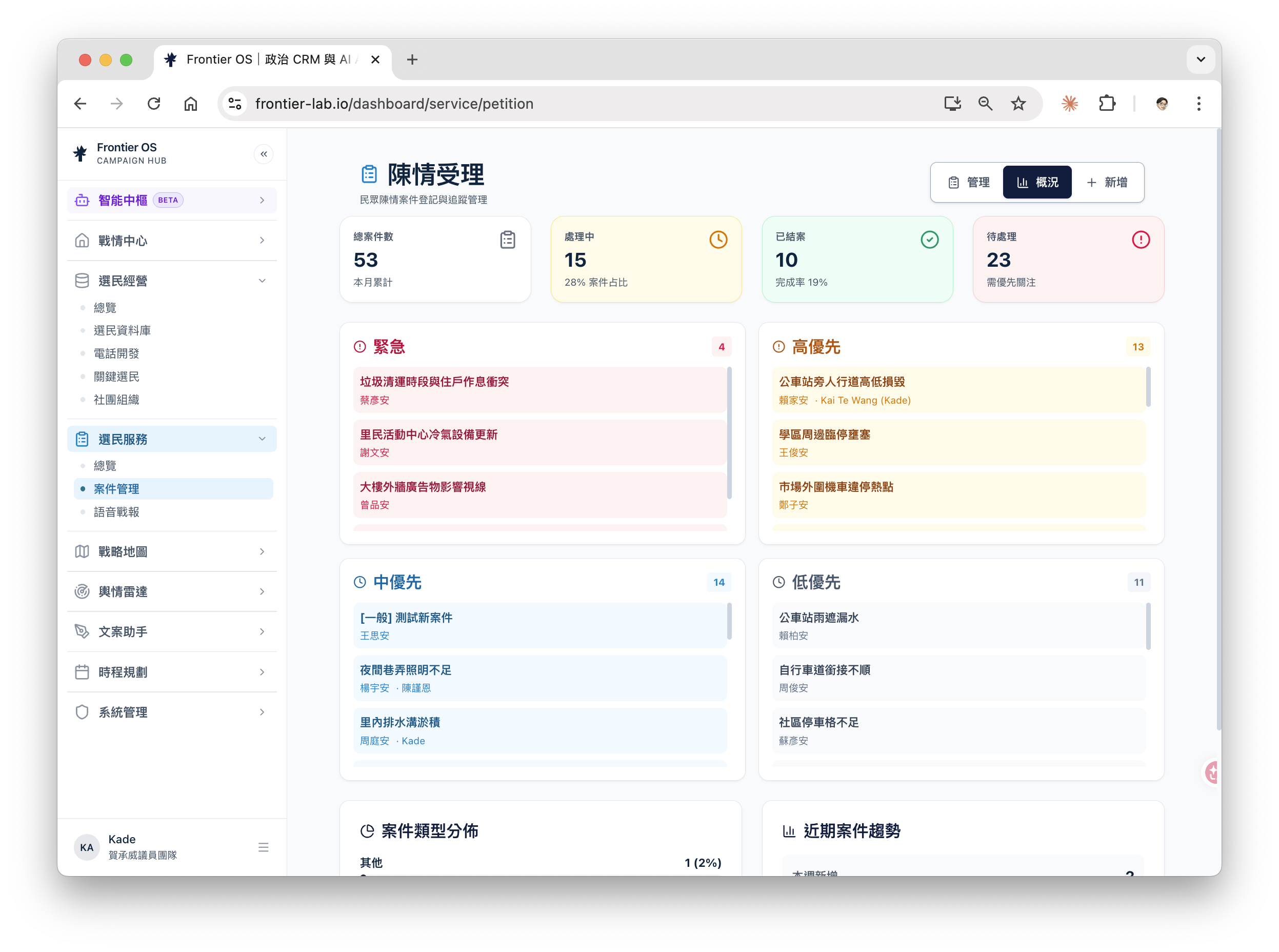Open the hamburger menu beside Kade's profile
The width and height of the screenshot is (1279, 952).
click(x=263, y=847)
